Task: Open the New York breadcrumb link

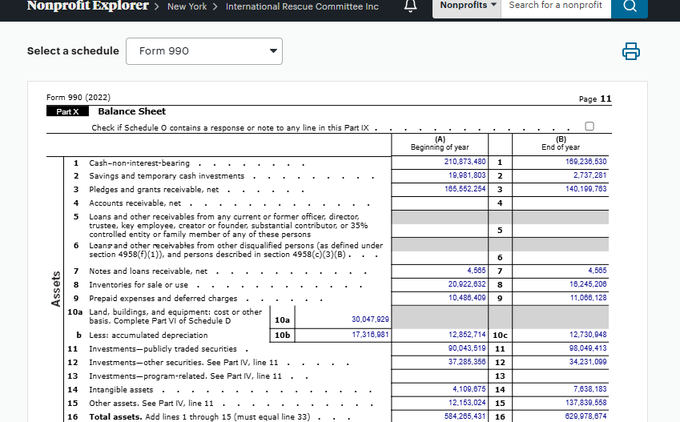Action: pos(187,7)
